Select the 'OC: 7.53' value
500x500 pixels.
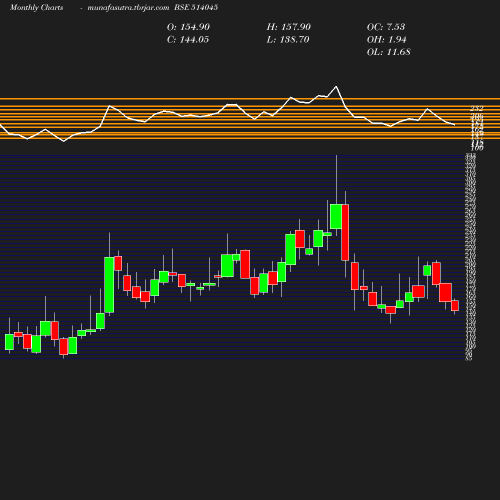[x=386, y=27]
